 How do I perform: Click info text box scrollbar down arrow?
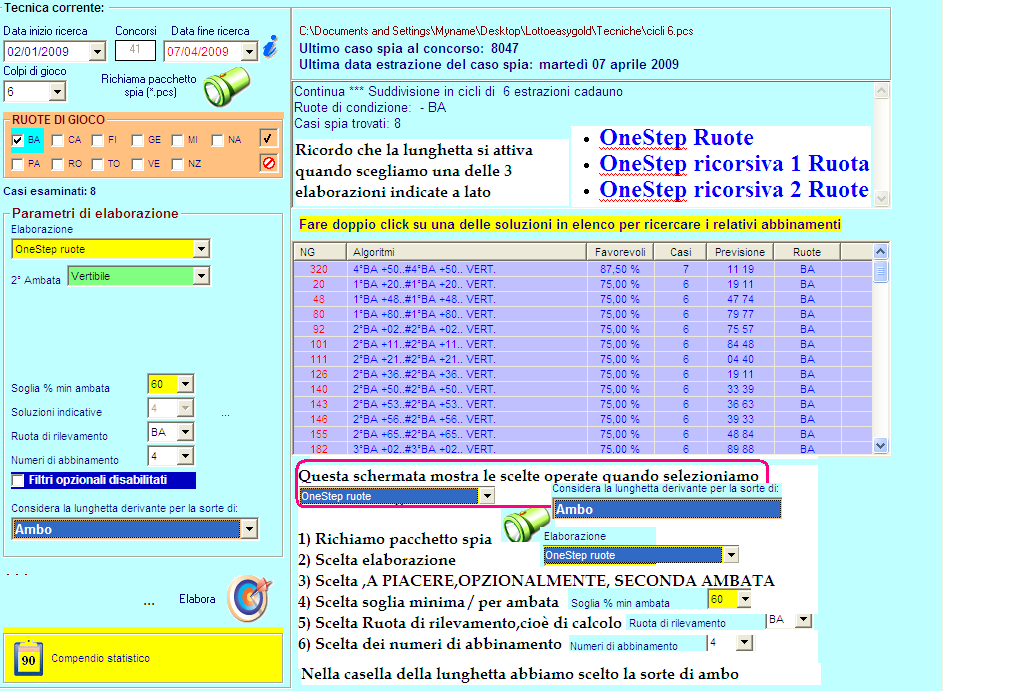[882, 198]
